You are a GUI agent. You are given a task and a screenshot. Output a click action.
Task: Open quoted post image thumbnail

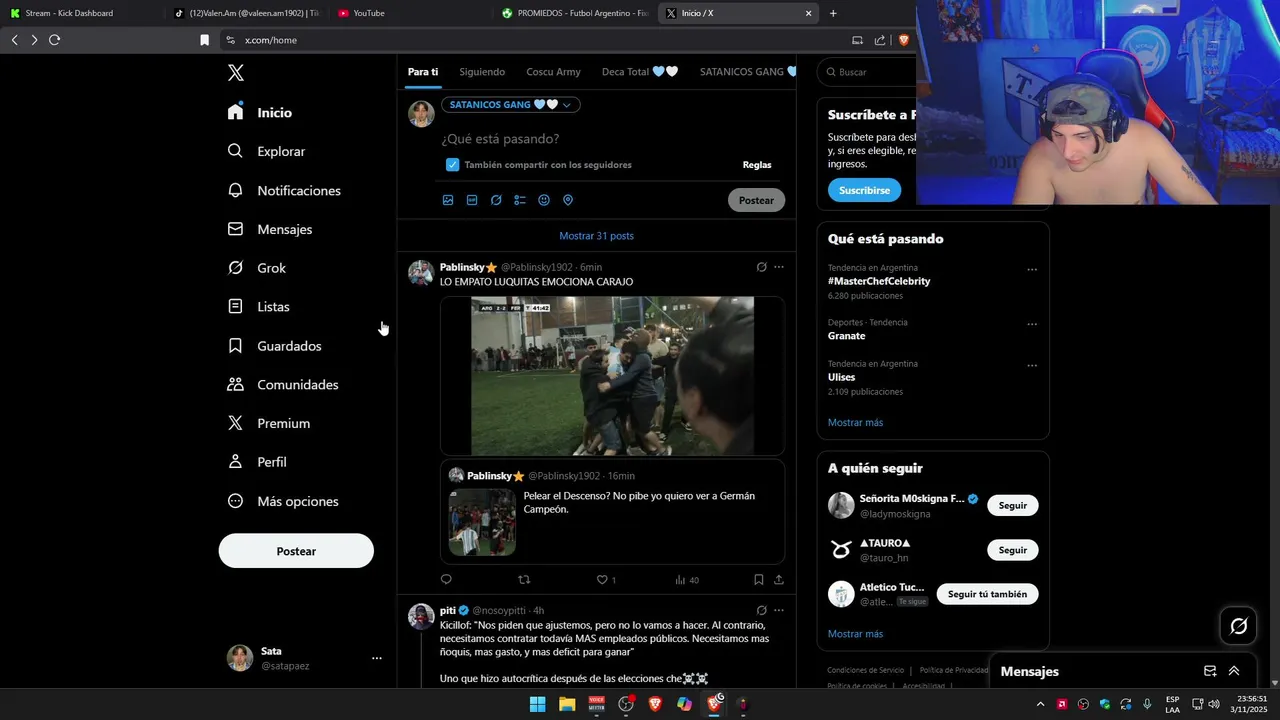482,522
